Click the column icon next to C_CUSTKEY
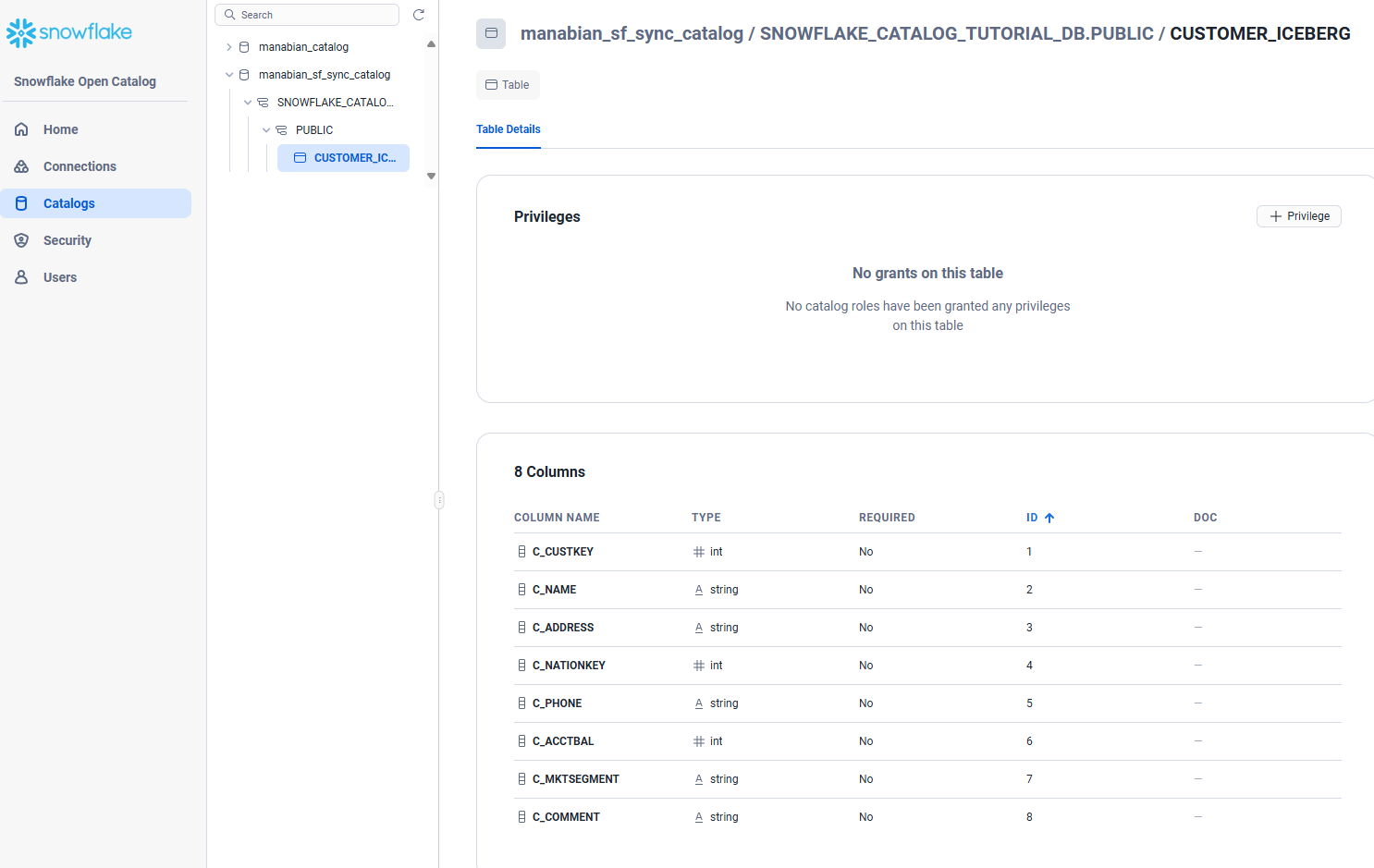Viewport: 1374px width, 868px height. (x=521, y=552)
